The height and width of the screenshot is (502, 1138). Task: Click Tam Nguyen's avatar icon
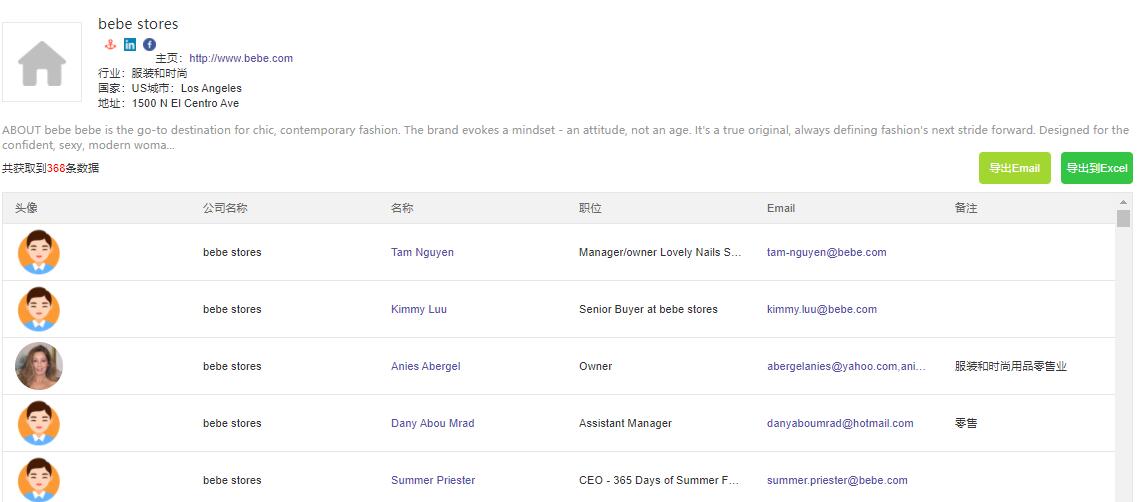tap(39, 252)
